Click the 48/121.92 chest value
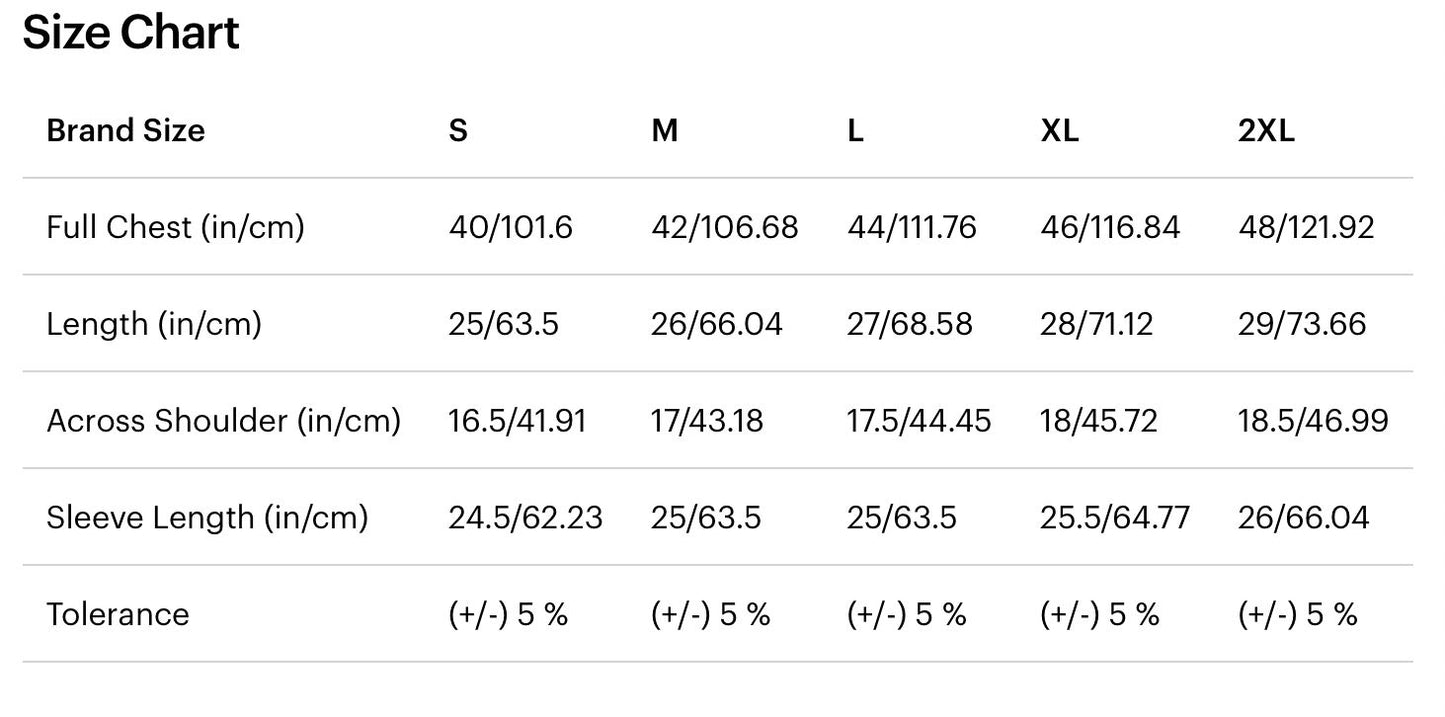The image size is (1445, 717). tap(1306, 227)
